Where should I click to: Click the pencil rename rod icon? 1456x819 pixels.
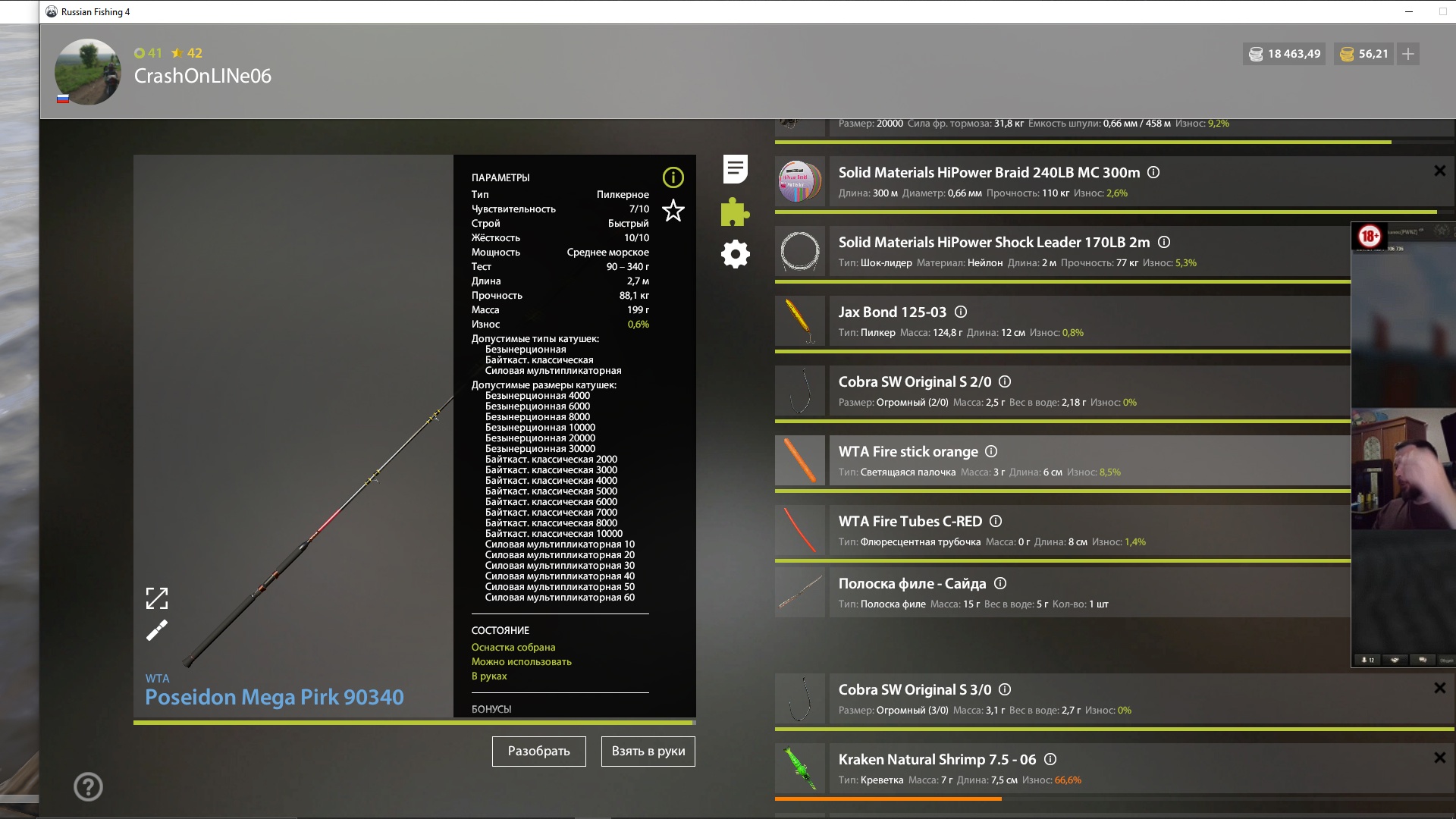click(x=157, y=630)
